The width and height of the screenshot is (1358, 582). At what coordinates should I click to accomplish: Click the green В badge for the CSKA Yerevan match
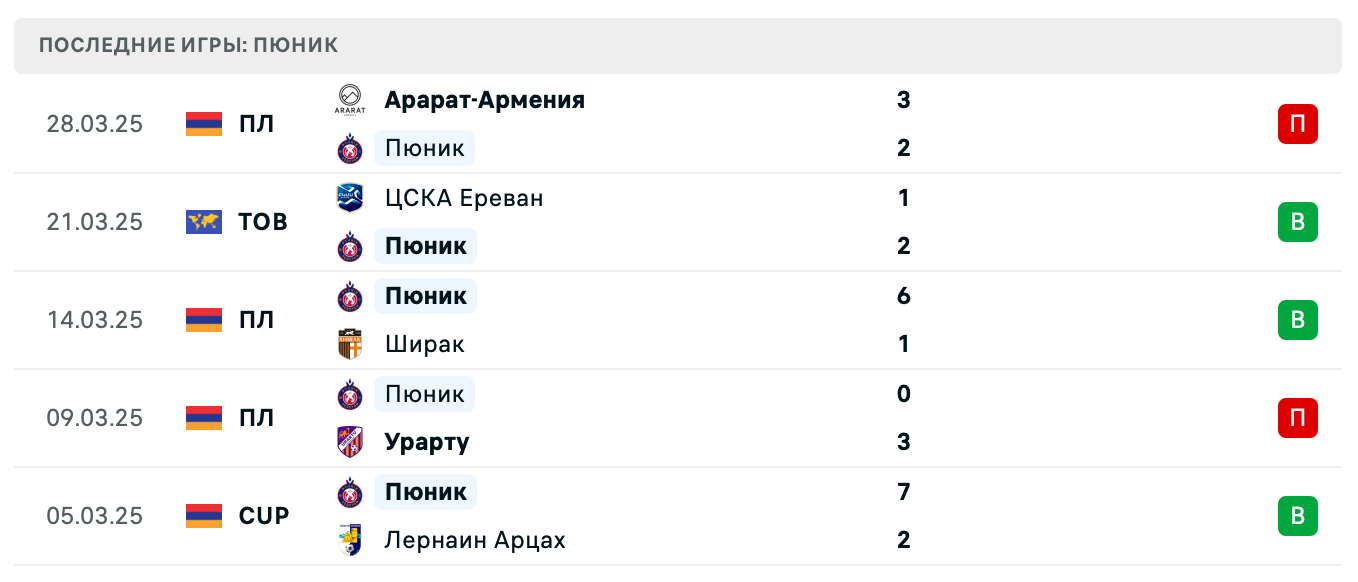pyautogui.click(x=1298, y=222)
